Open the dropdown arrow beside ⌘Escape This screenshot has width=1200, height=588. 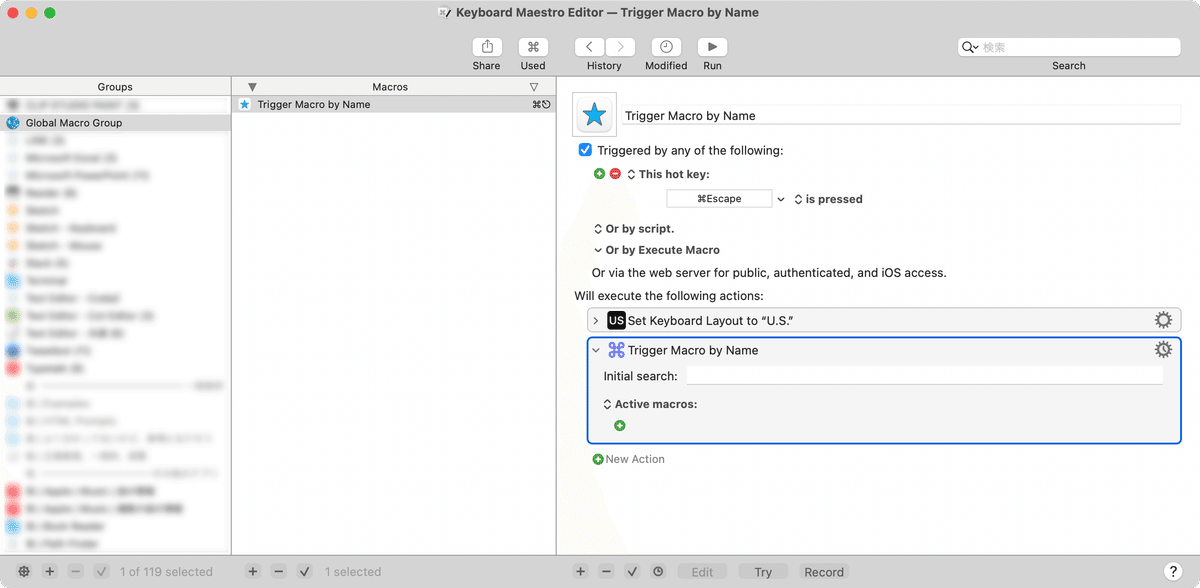click(781, 199)
